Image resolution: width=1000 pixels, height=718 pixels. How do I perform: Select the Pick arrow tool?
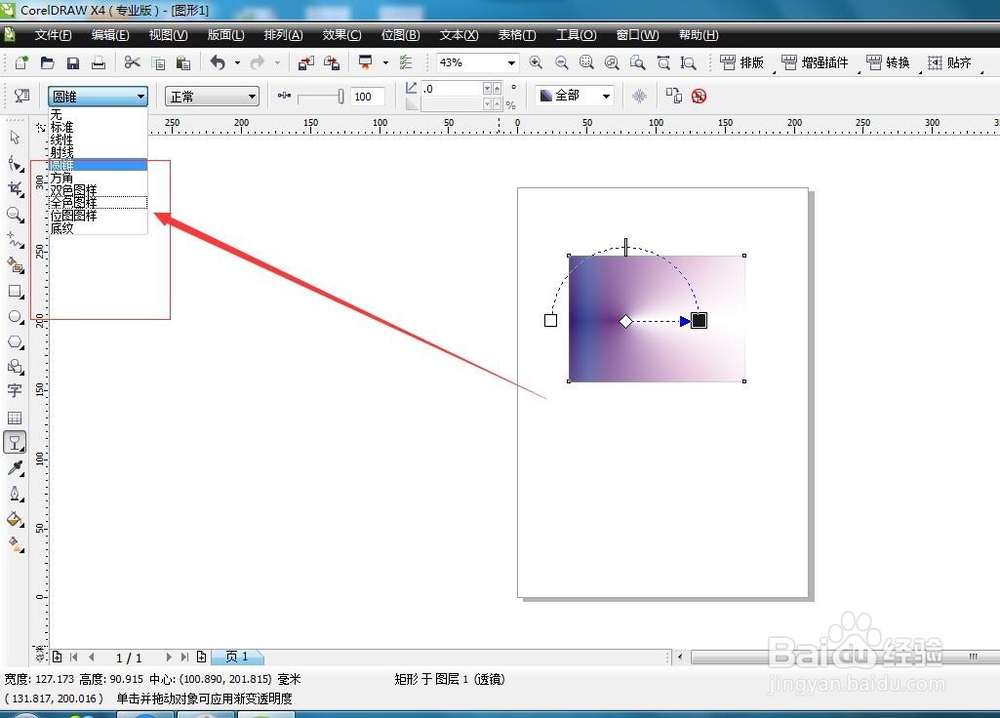15,138
